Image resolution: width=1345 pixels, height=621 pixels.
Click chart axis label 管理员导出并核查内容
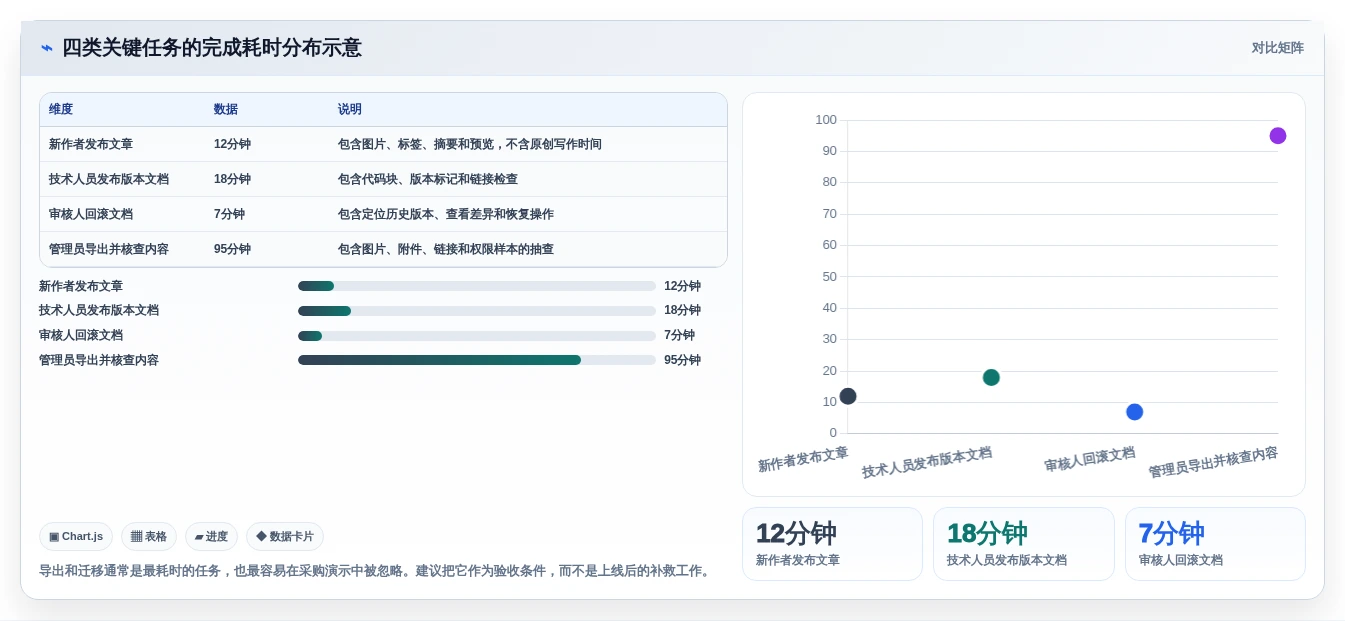(x=1213, y=462)
